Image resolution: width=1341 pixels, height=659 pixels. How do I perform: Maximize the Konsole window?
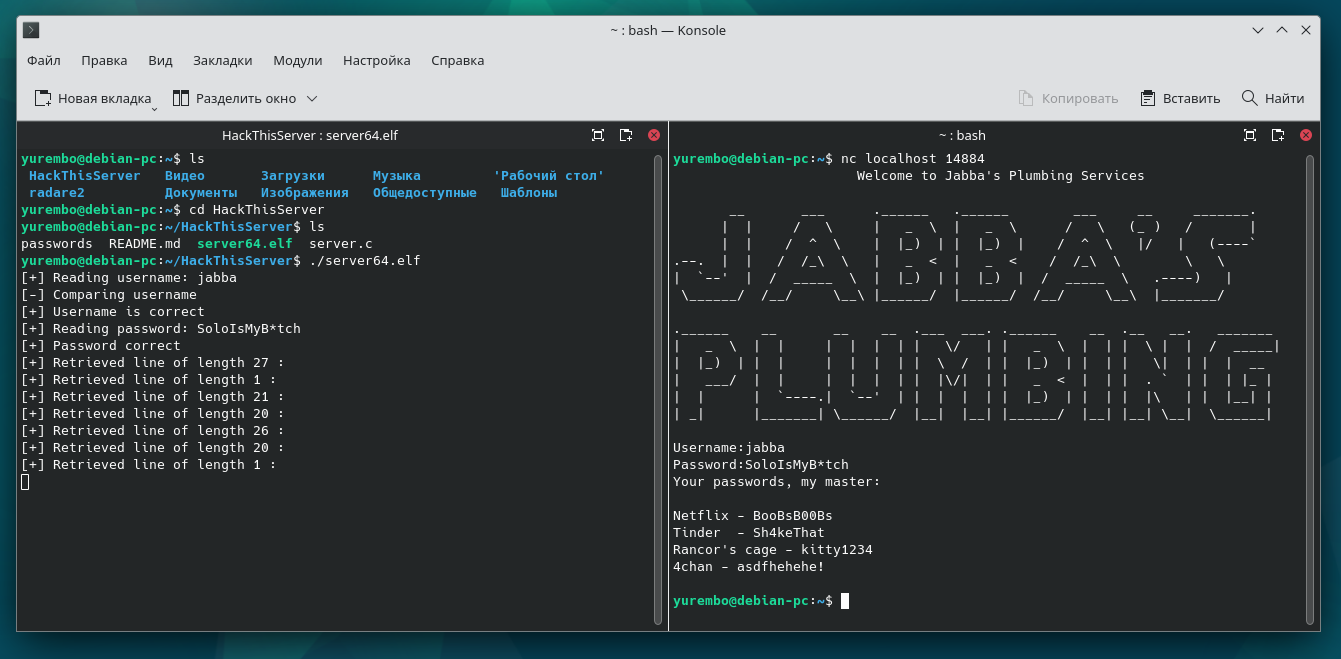pyautogui.click(x=1282, y=30)
